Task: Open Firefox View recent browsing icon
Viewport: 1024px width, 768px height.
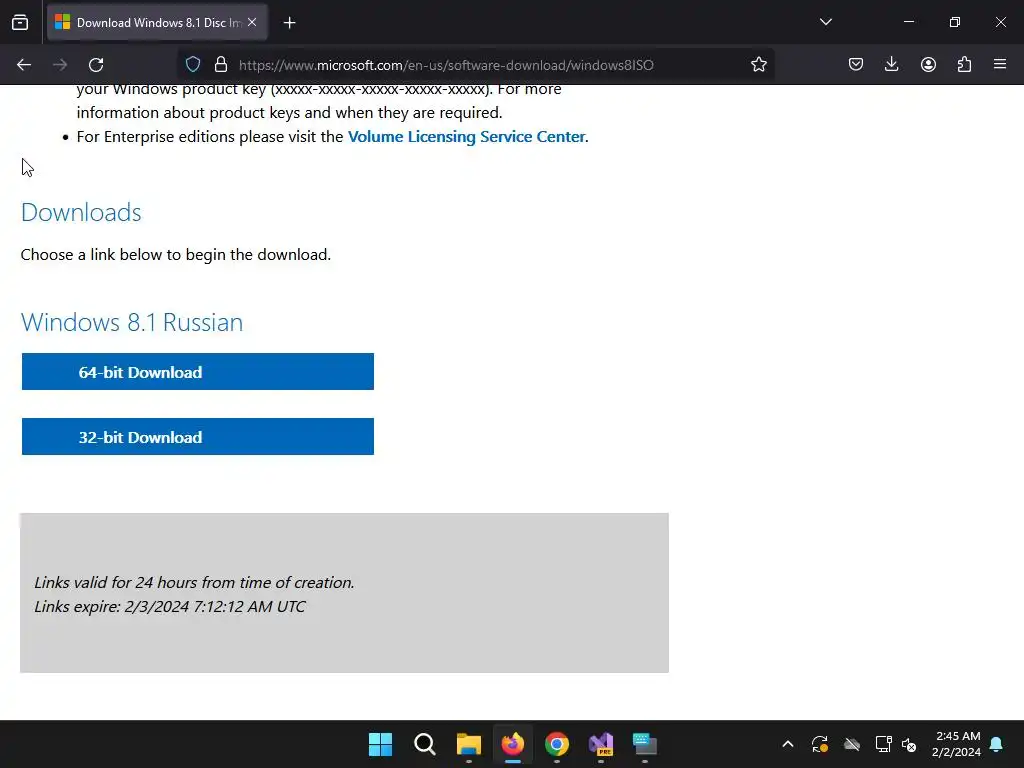Action: (x=20, y=22)
